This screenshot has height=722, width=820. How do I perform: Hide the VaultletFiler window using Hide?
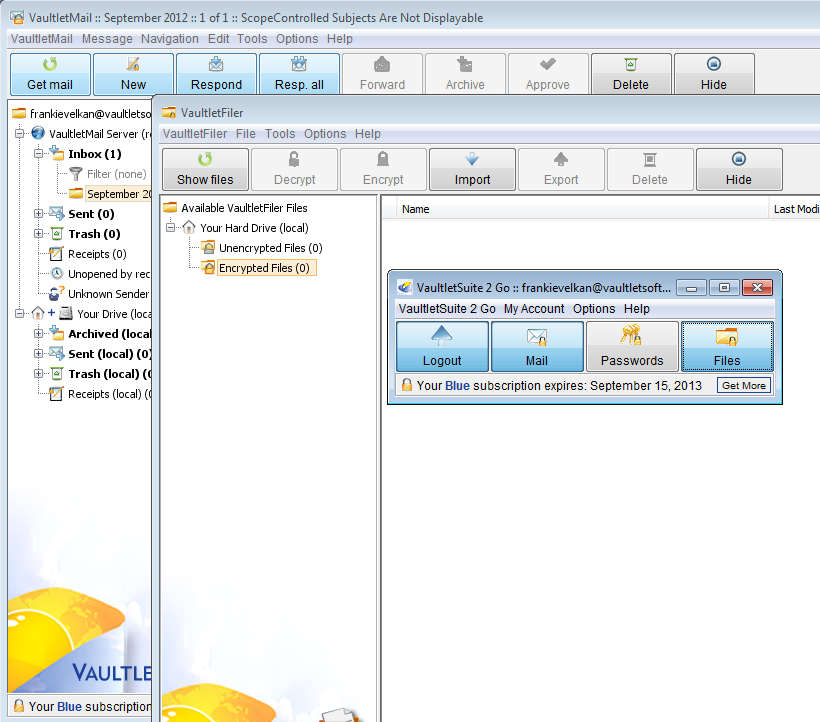pyautogui.click(x=738, y=169)
